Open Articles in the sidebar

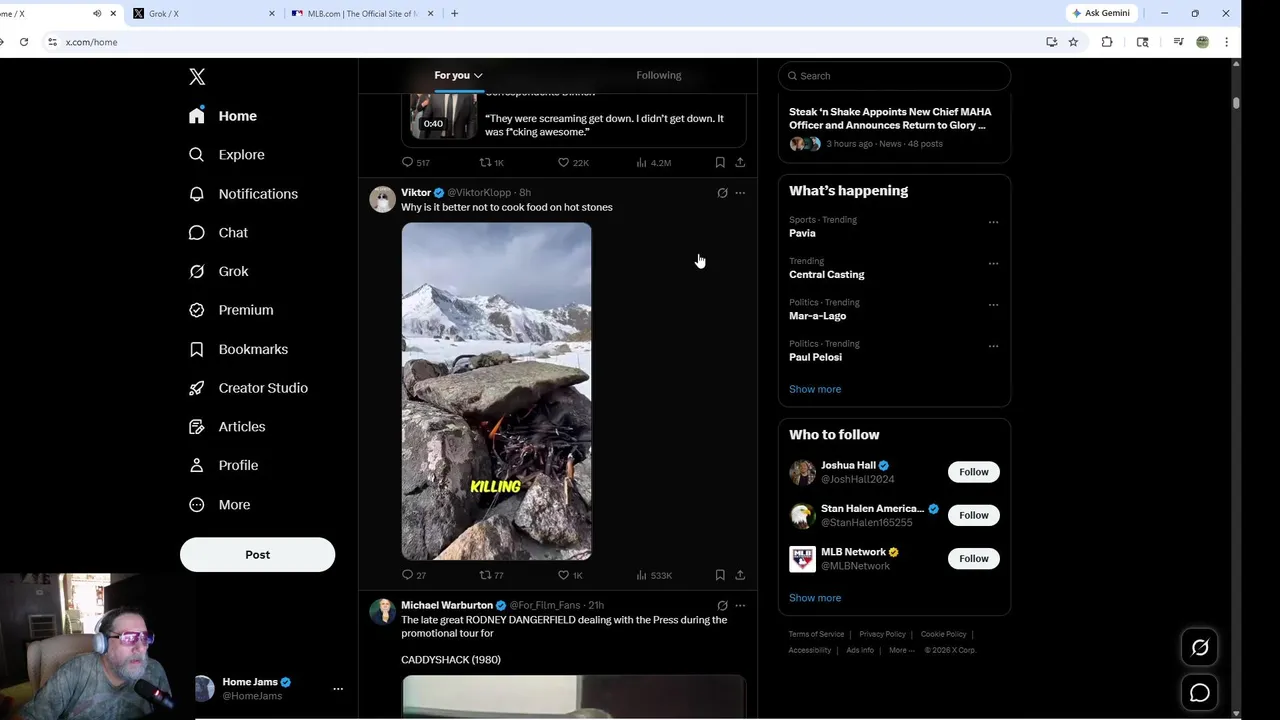pyautogui.click(x=228, y=427)
